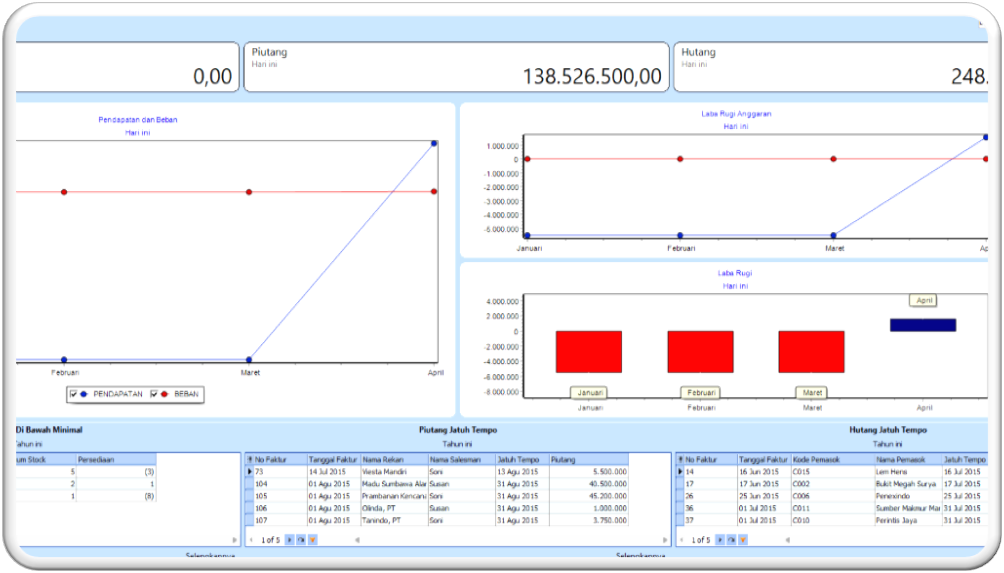The image size is (1004, 573).
Task: Click supplier code 'C011' cell
Action: coord(832,508)
